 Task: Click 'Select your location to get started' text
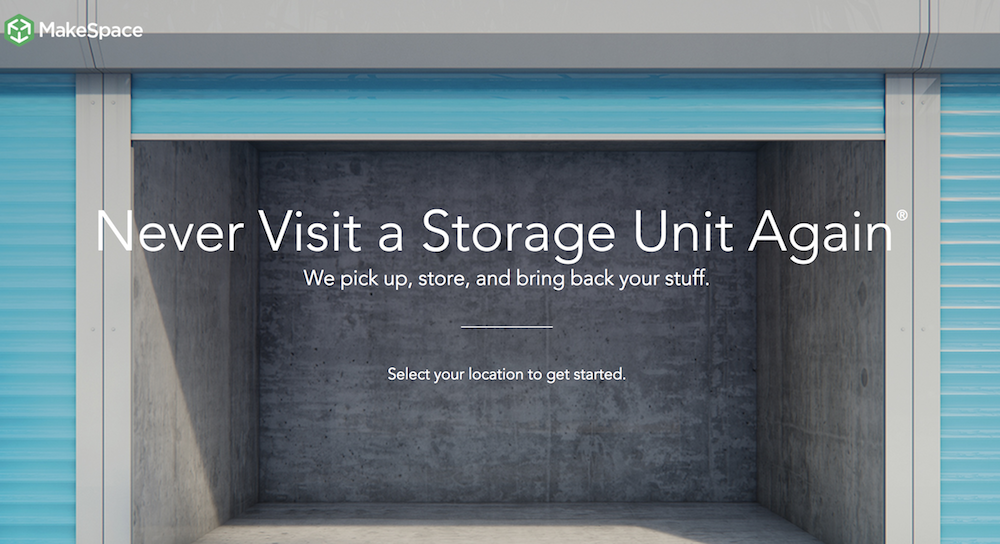pyautogui.click(x=506, y=374)
